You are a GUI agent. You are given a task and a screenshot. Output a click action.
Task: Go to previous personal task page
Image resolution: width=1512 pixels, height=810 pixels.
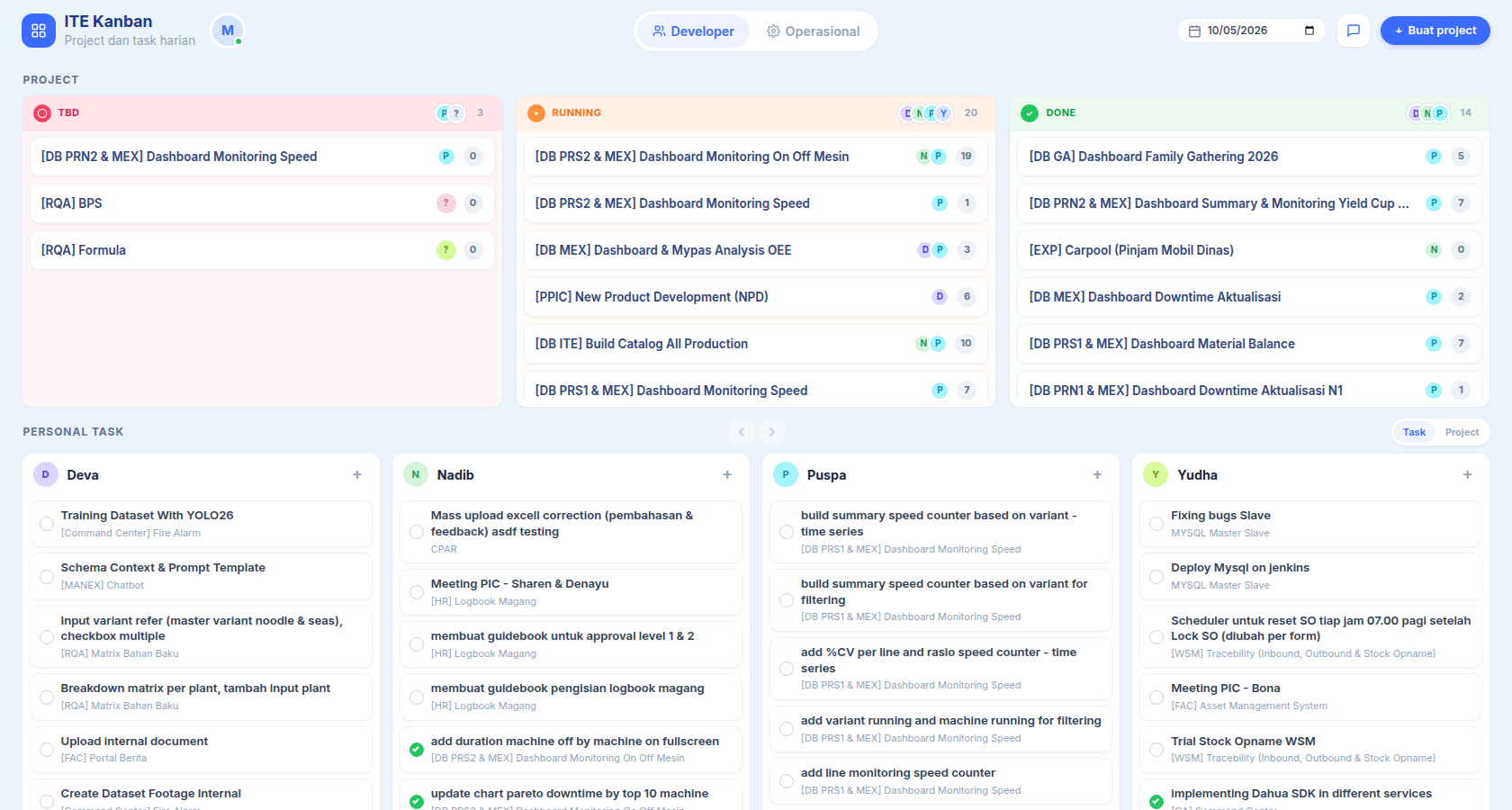coord(742,432)
